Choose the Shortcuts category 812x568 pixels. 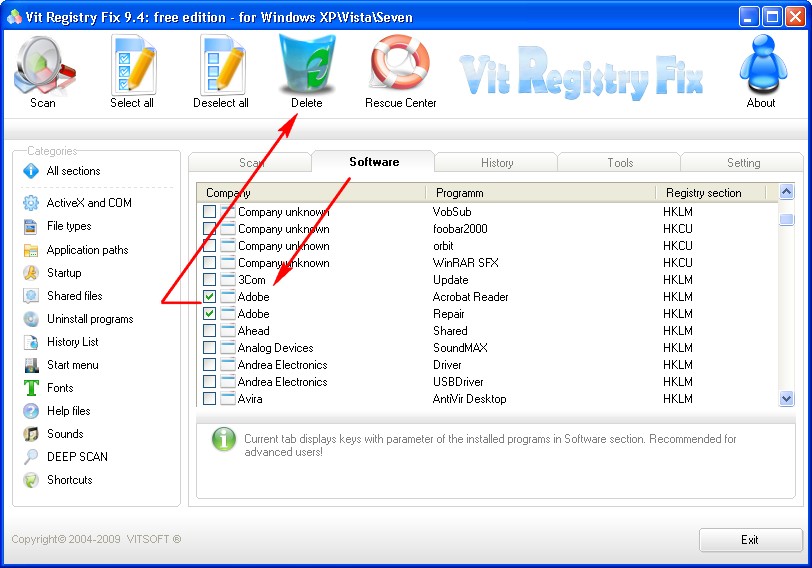click(57, 480)
